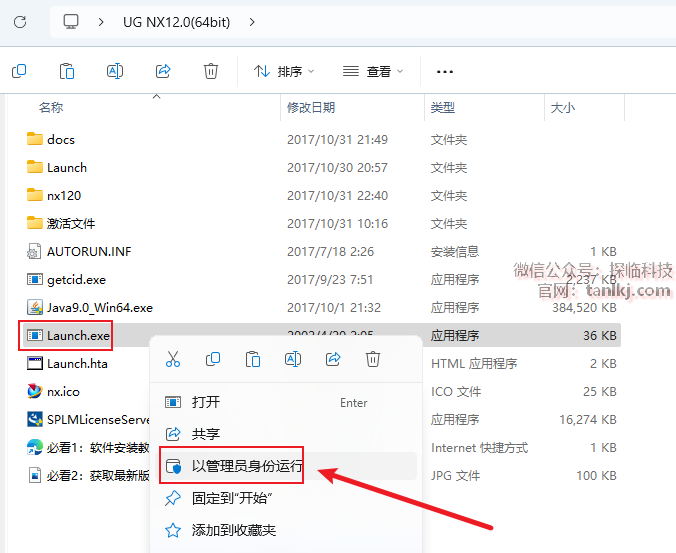Open the 排序 sort dropdown
This screenshot has height=553, width=676.
tap(284, 71)
